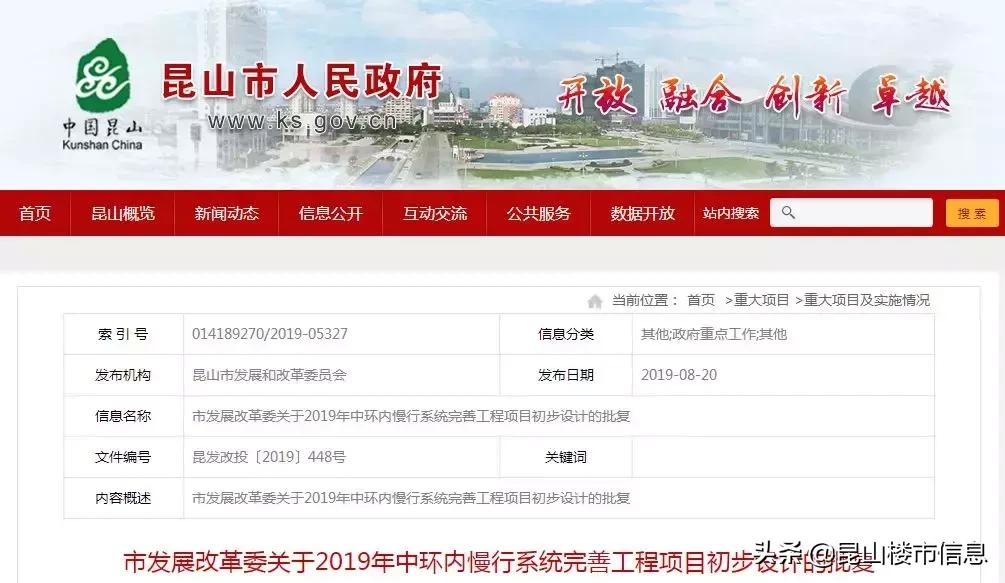Click the 发布机构 label cell
Screen dimensions: 1005x583
pos(123,375)
